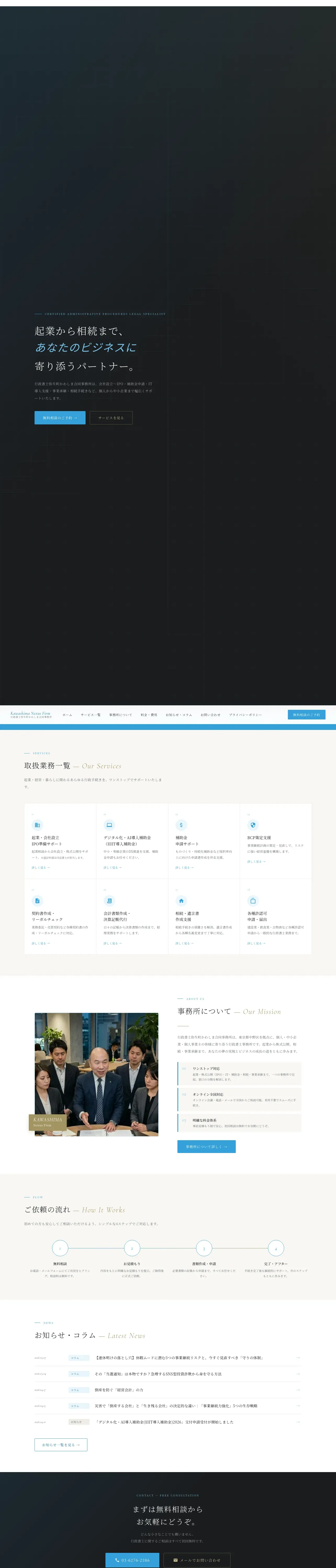Click 詳しく見る under 各種許認可申請・届出
The height and width of the screenshot is (1568, 336).
pyautogui.click(x=257, y=943)
